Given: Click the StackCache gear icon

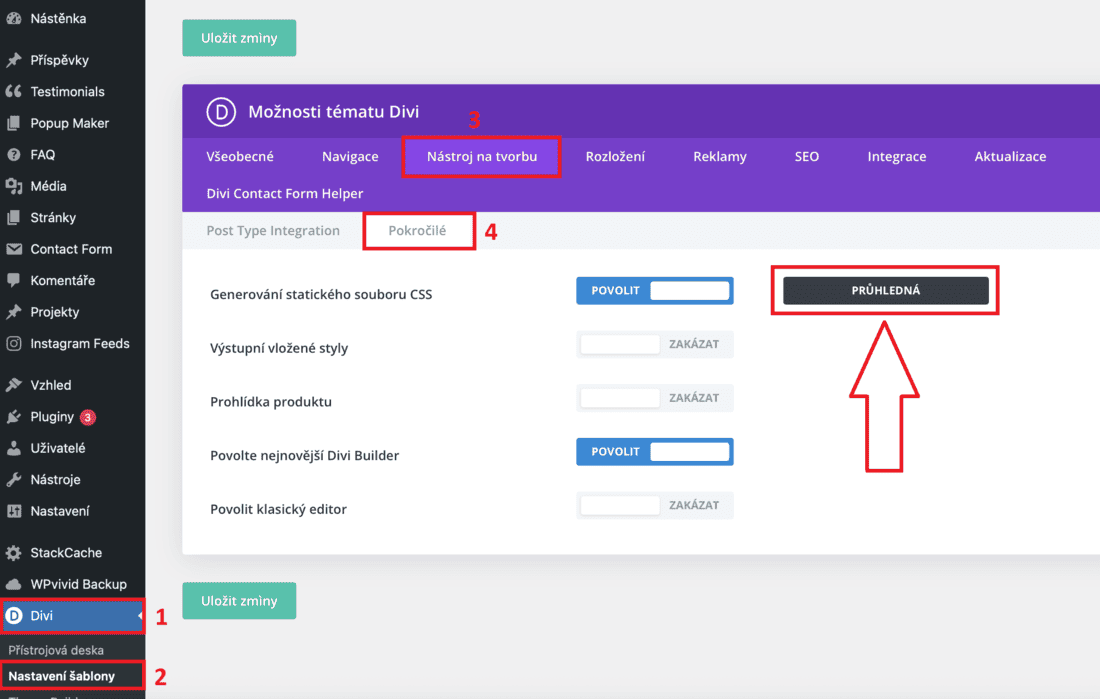Looking at the screenshot, I should 14,553.
